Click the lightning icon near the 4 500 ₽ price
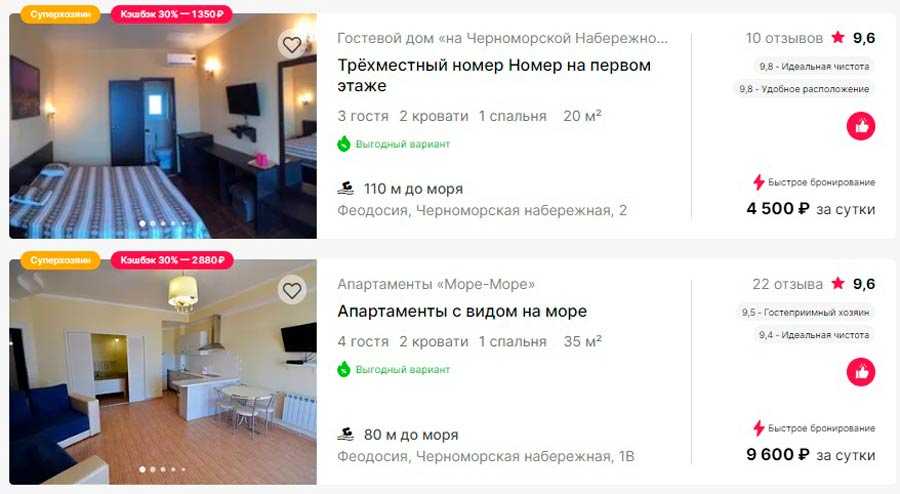The image size is (900, 494). click(759, 182)
